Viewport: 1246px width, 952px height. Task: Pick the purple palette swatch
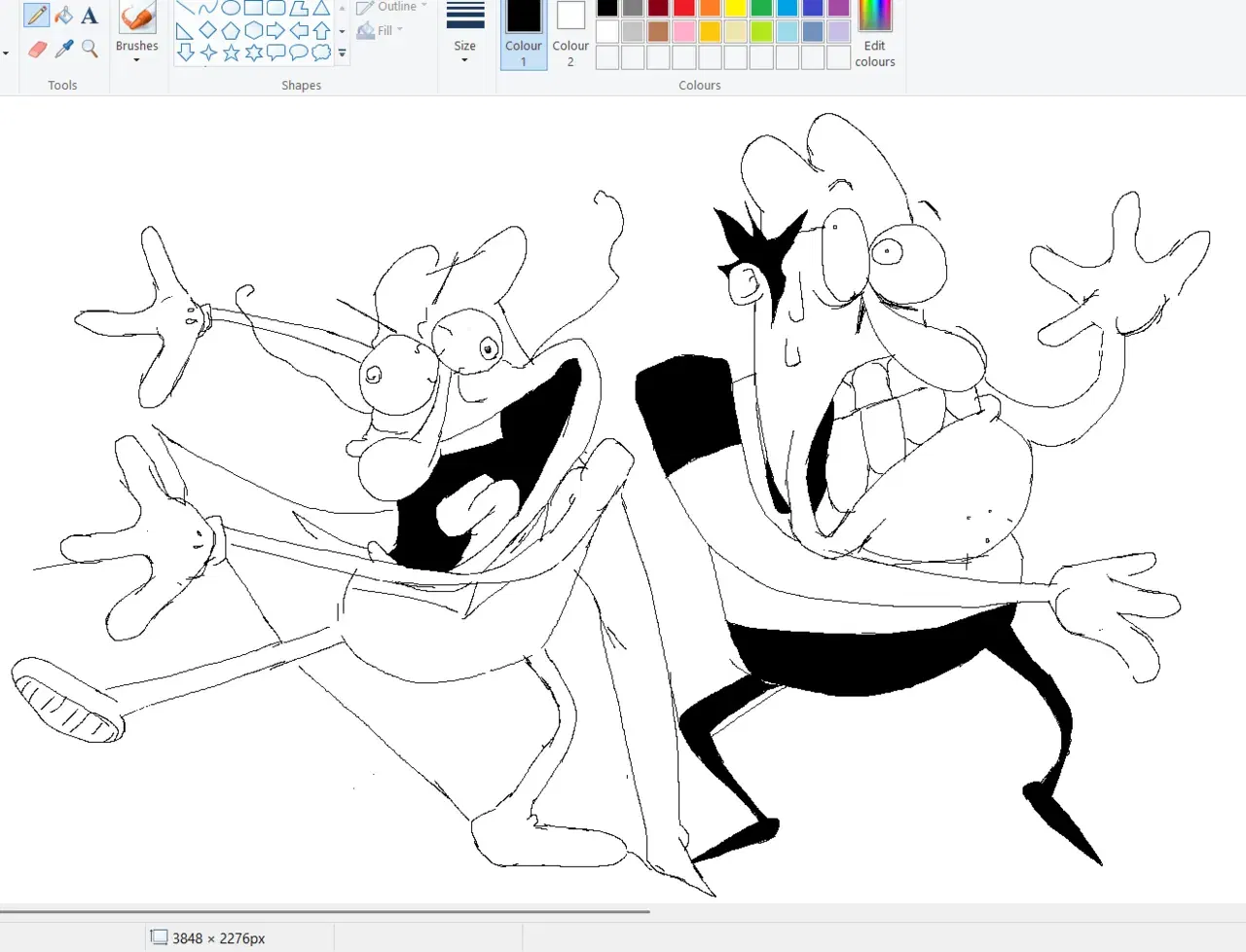[839, 7]
